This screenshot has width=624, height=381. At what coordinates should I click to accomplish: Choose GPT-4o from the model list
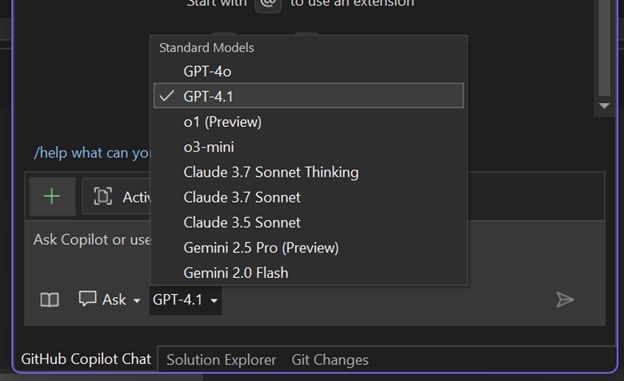pyautogui.click(x=308, y=72)
